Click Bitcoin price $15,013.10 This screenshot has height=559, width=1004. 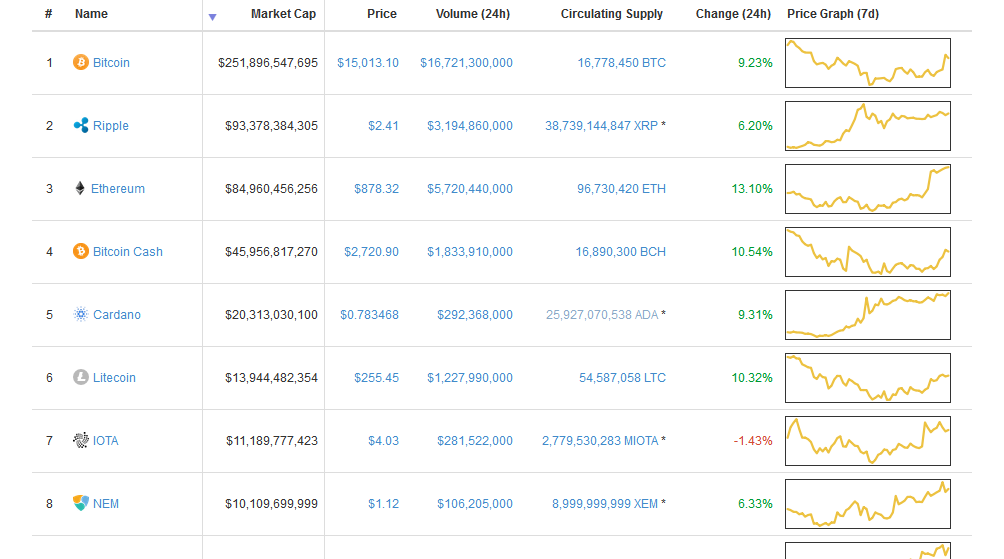tap(368, 63)
